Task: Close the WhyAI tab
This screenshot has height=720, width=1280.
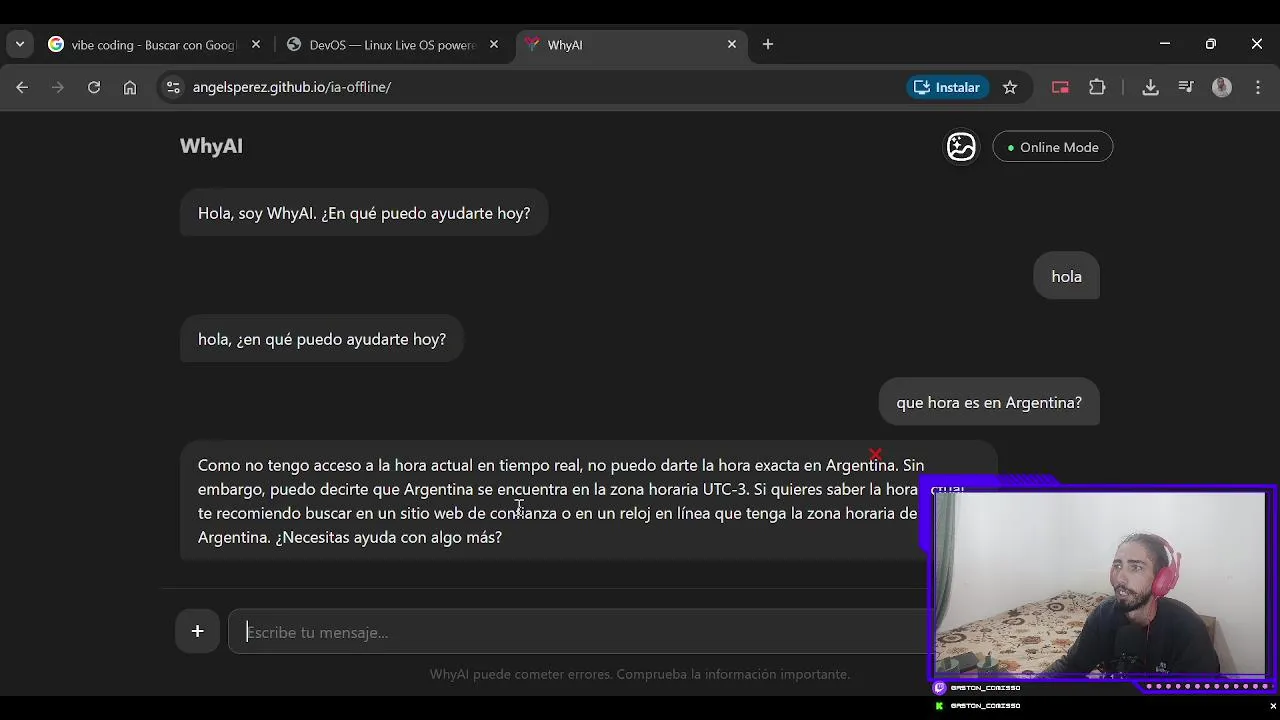Action: (732, 45)
